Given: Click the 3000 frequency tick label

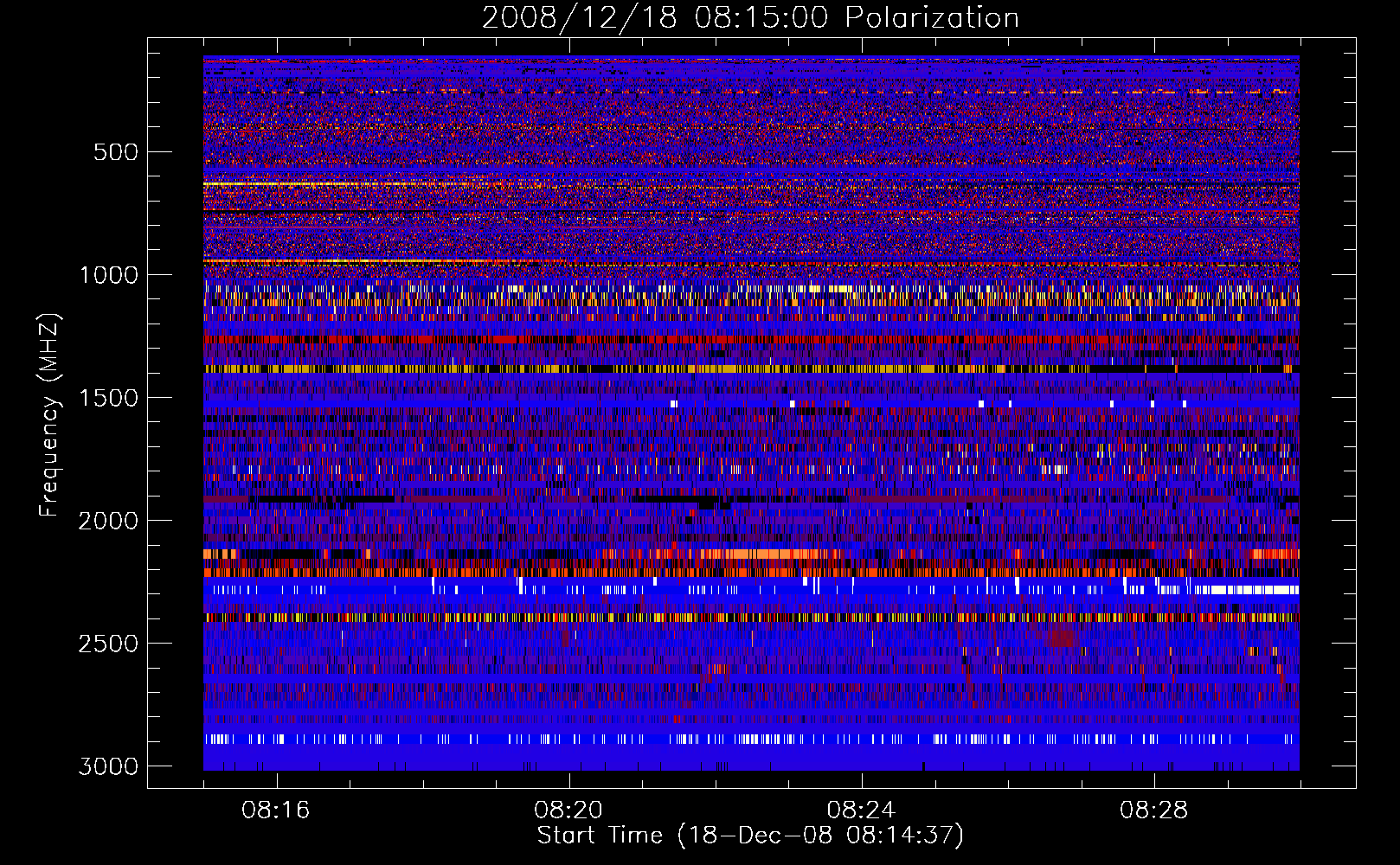Looking at the screenshot, I should pos(108,766).
